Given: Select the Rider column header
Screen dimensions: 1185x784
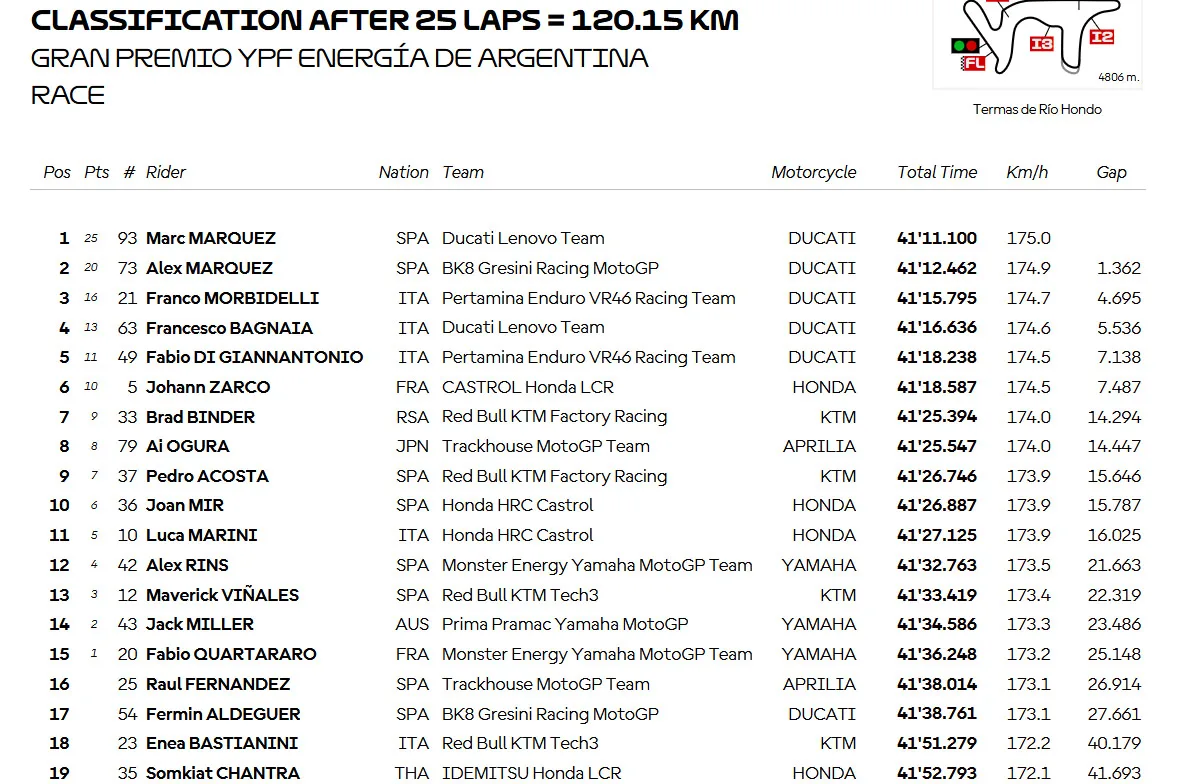Looking at the screenshot, I should tap(166, 172).
